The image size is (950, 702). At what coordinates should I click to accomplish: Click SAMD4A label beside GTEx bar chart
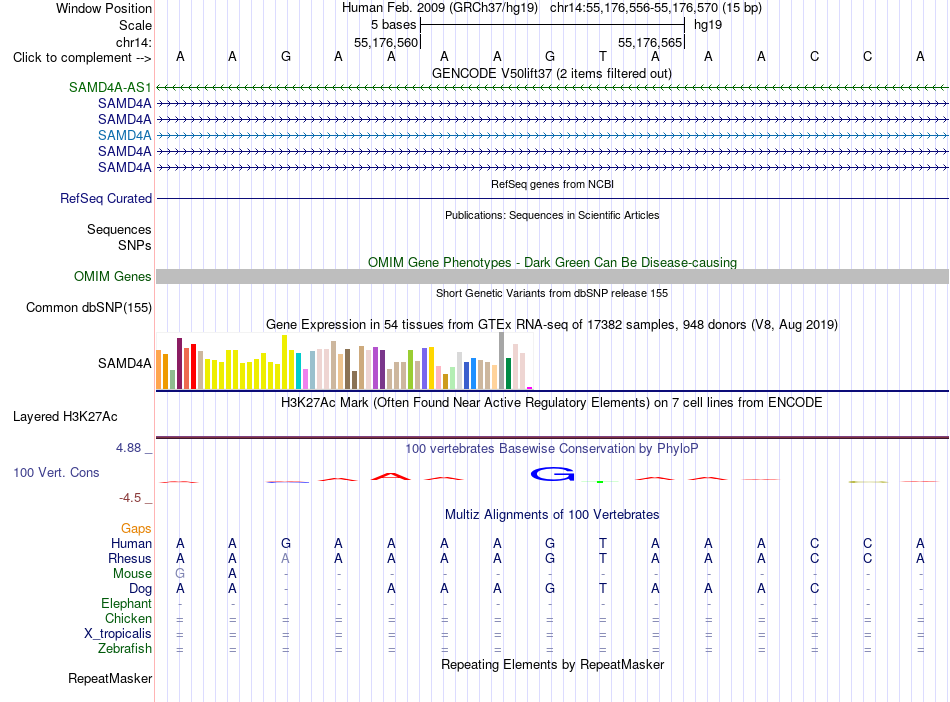click(x=124, y=363)
